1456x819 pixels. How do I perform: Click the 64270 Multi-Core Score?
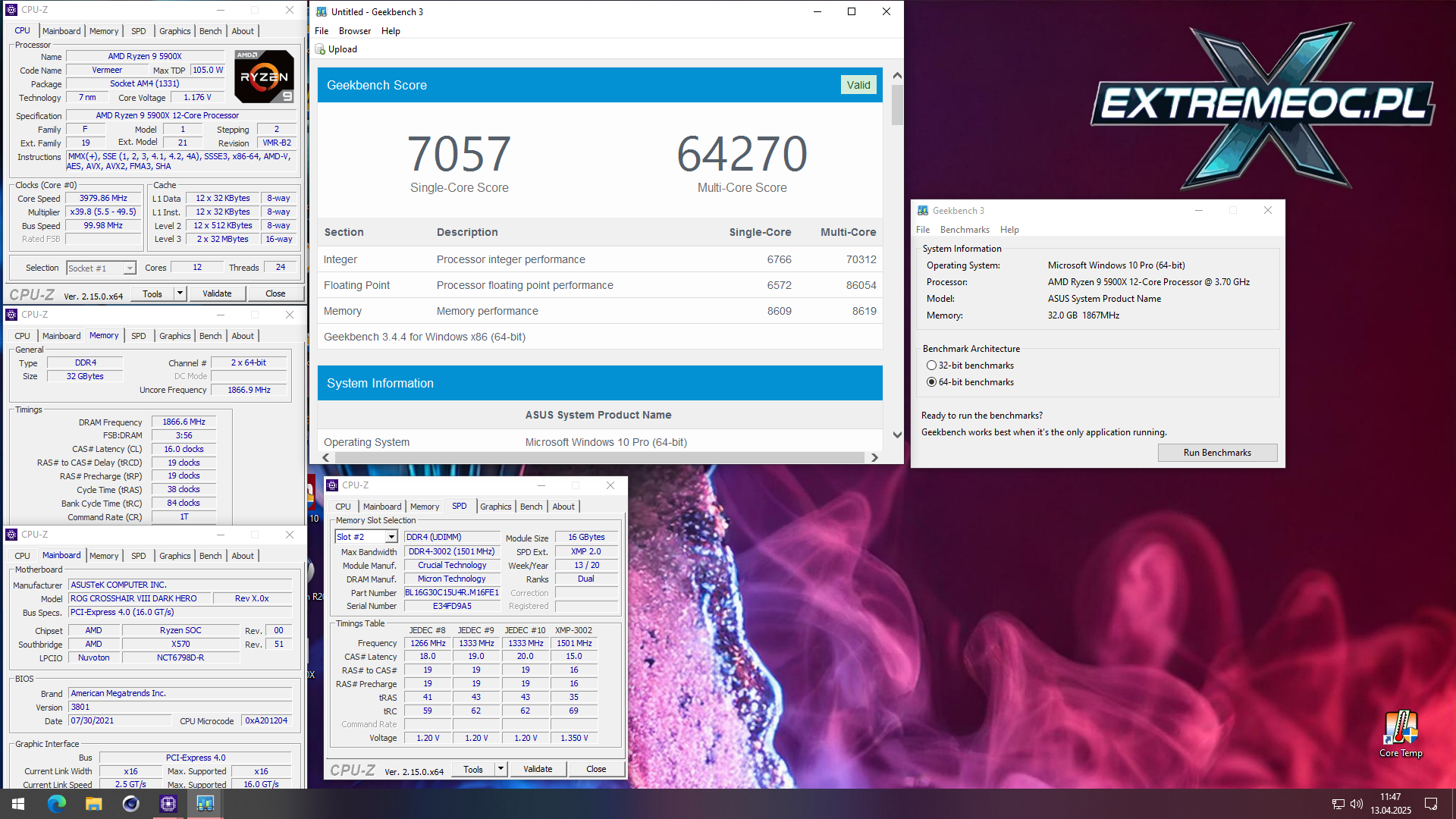[x=742, y=154]
